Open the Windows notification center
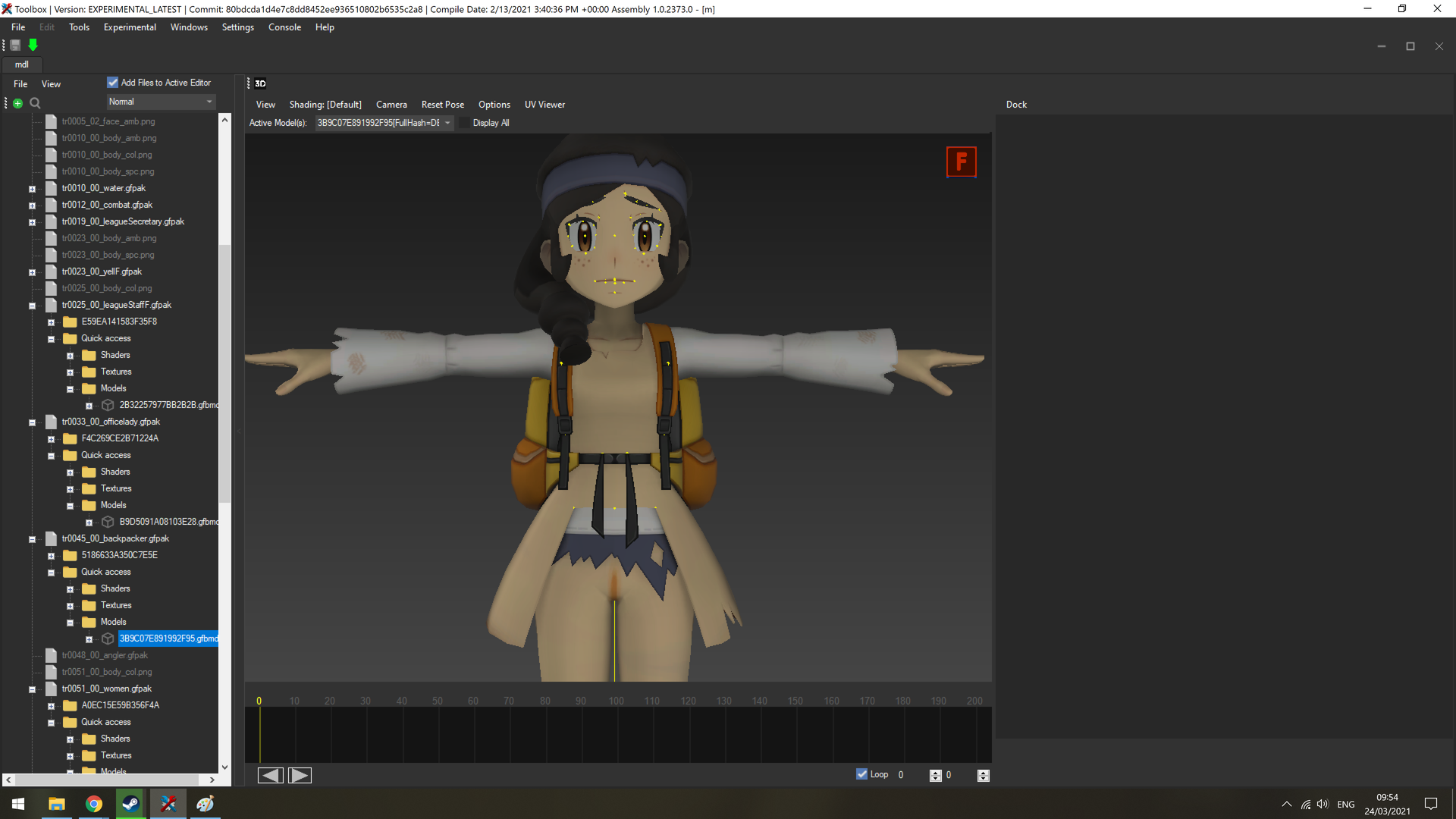 [x=1431, y=804]
